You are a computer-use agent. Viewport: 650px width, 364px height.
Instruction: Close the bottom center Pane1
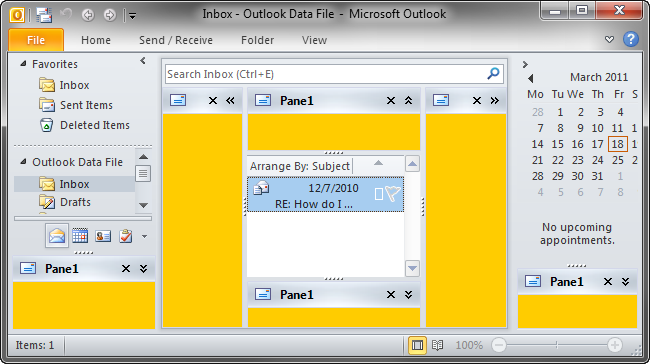pyautogui.click(x=390, y=295)
